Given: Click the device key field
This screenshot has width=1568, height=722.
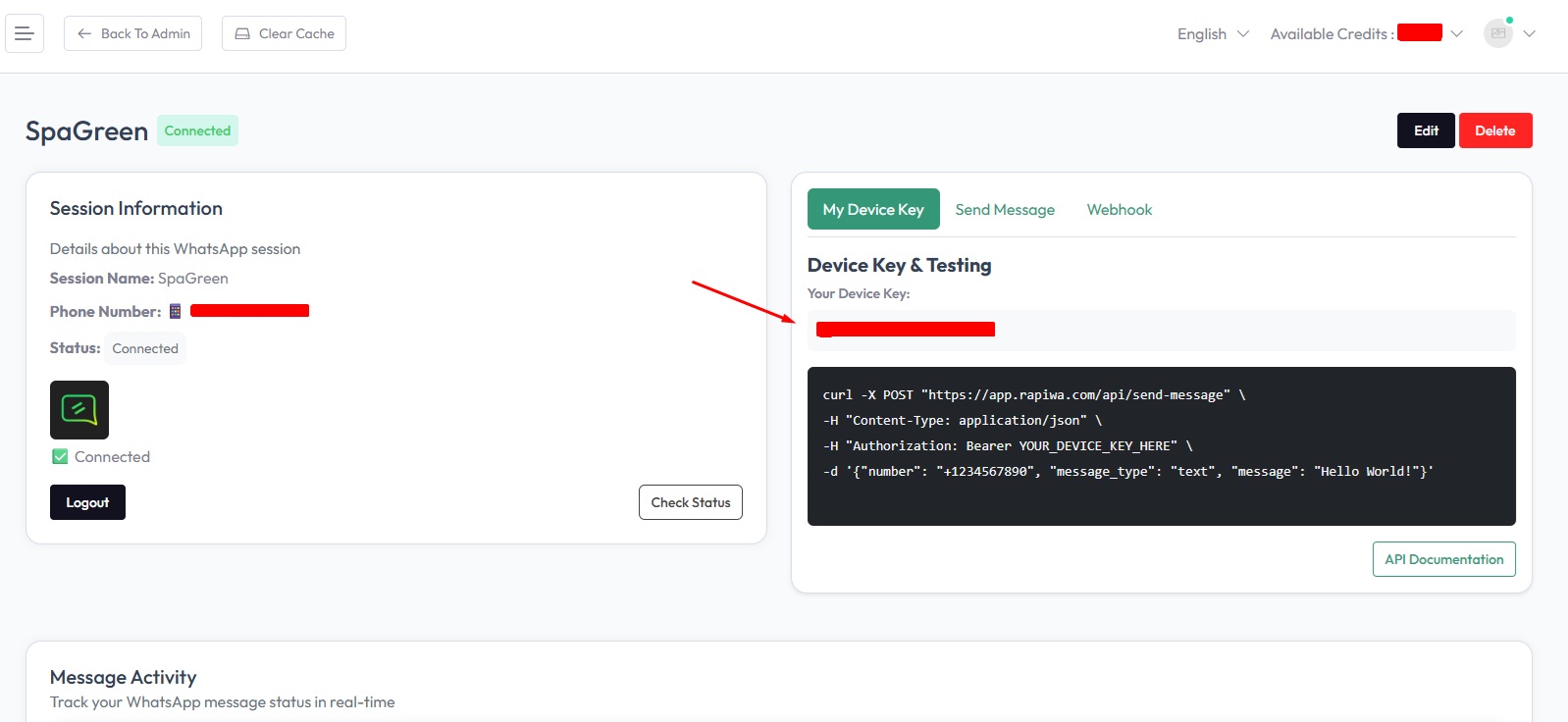Looking at the screenshot, I should click(1161, 331).
